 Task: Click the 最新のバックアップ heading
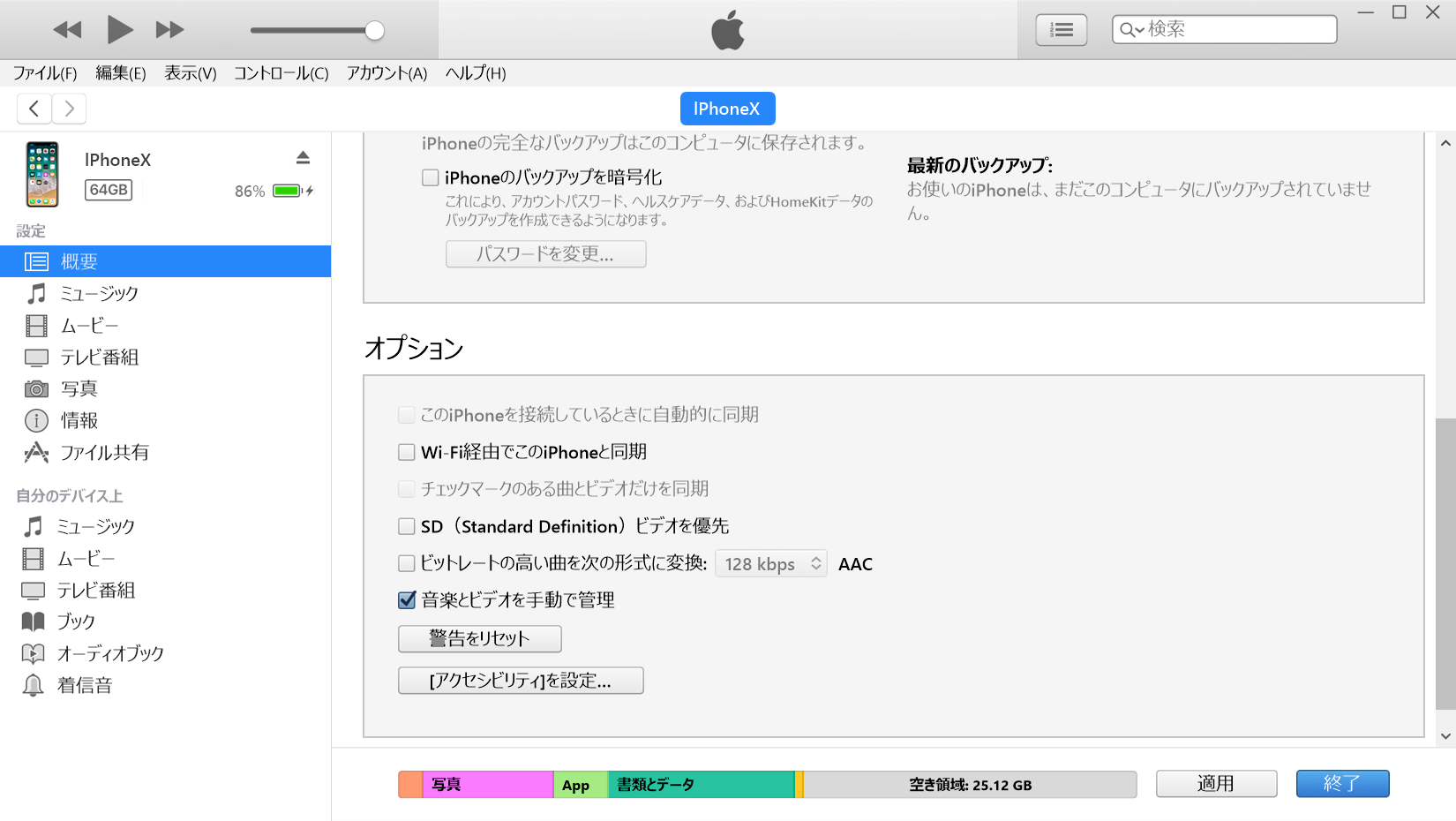tap(979, 165)
